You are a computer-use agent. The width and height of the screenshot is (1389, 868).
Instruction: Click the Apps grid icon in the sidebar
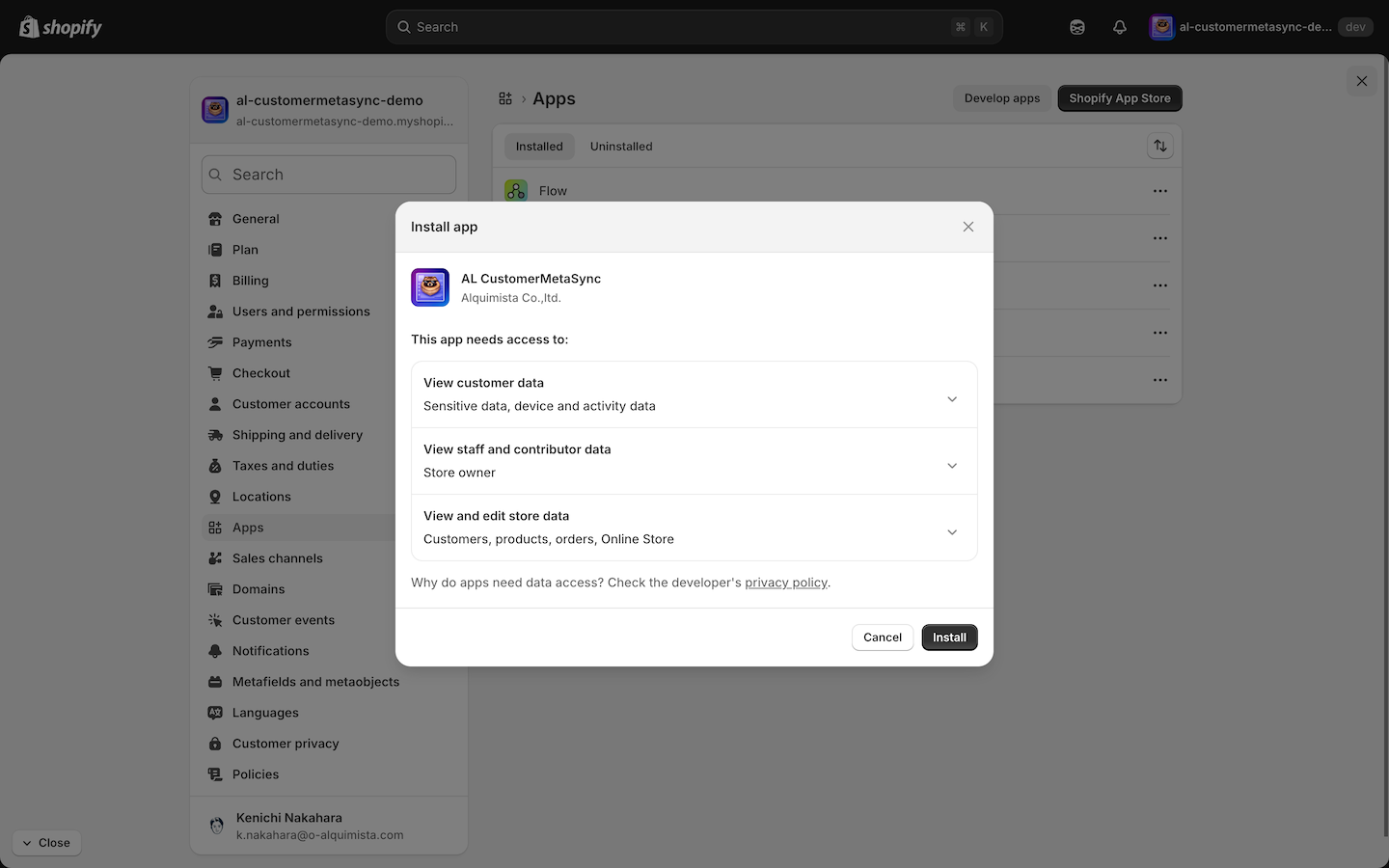click(215, 528)
